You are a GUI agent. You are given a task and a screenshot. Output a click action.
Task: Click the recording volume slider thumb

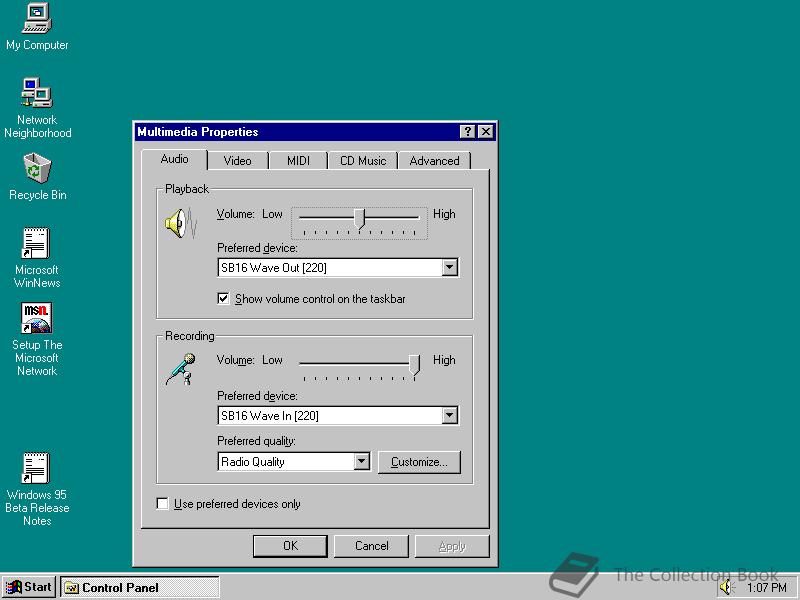[414, 365]
